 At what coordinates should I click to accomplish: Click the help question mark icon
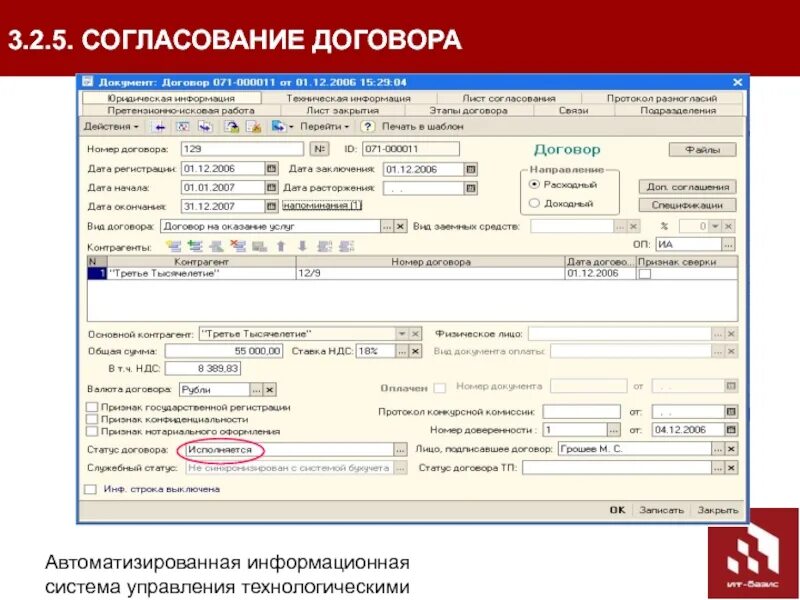[x=367, y=127]
